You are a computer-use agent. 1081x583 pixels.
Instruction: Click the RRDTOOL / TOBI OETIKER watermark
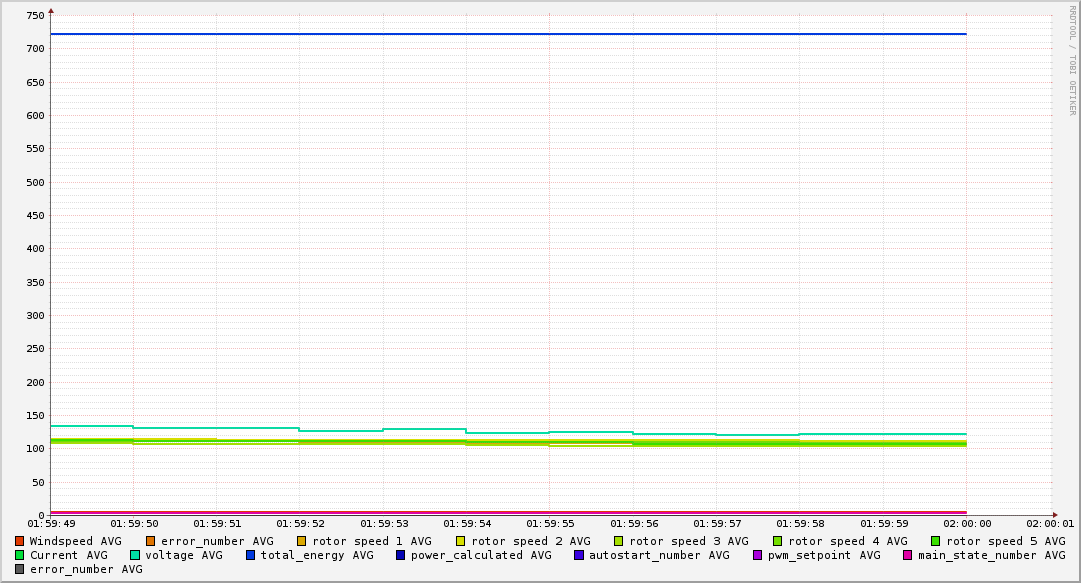pos(1072,60)
